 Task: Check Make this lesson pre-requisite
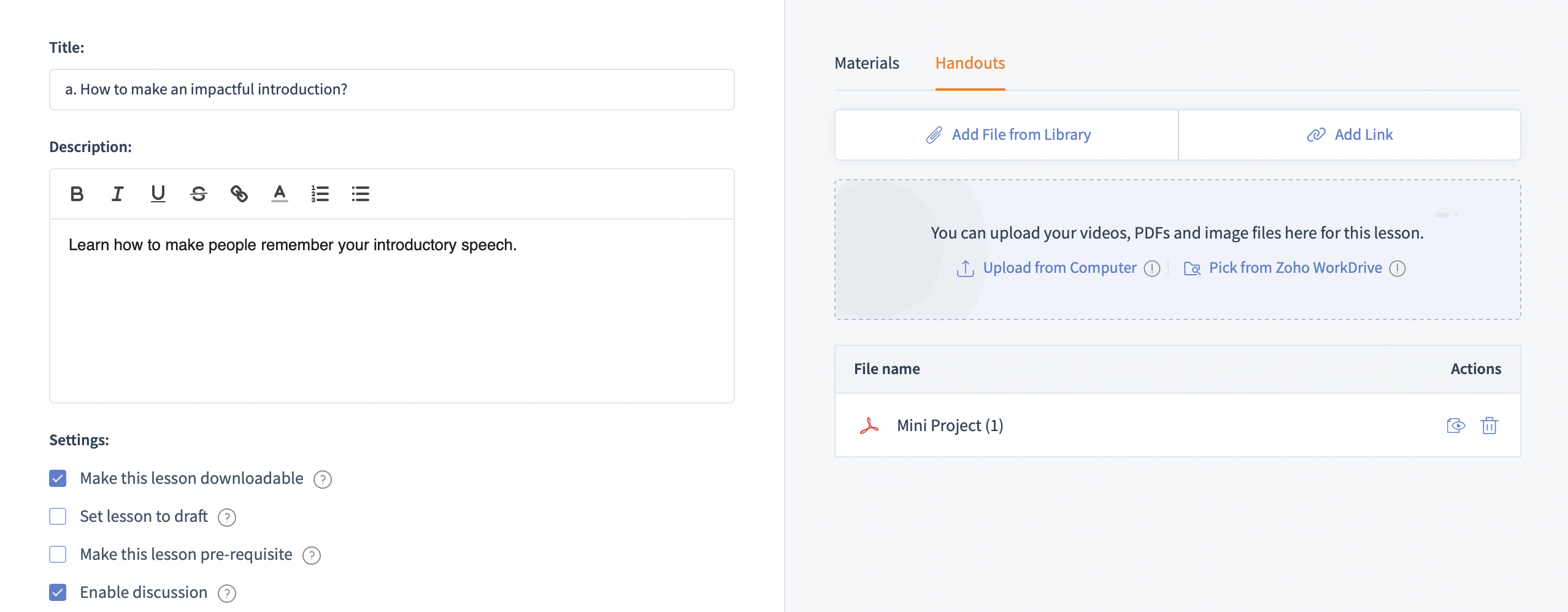58,554
